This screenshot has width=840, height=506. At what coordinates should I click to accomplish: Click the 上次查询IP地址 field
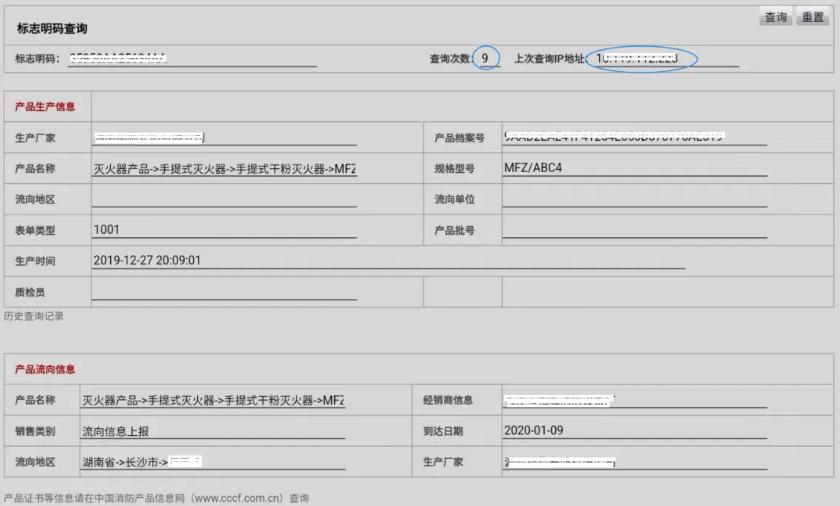click(x=661, y=59)
